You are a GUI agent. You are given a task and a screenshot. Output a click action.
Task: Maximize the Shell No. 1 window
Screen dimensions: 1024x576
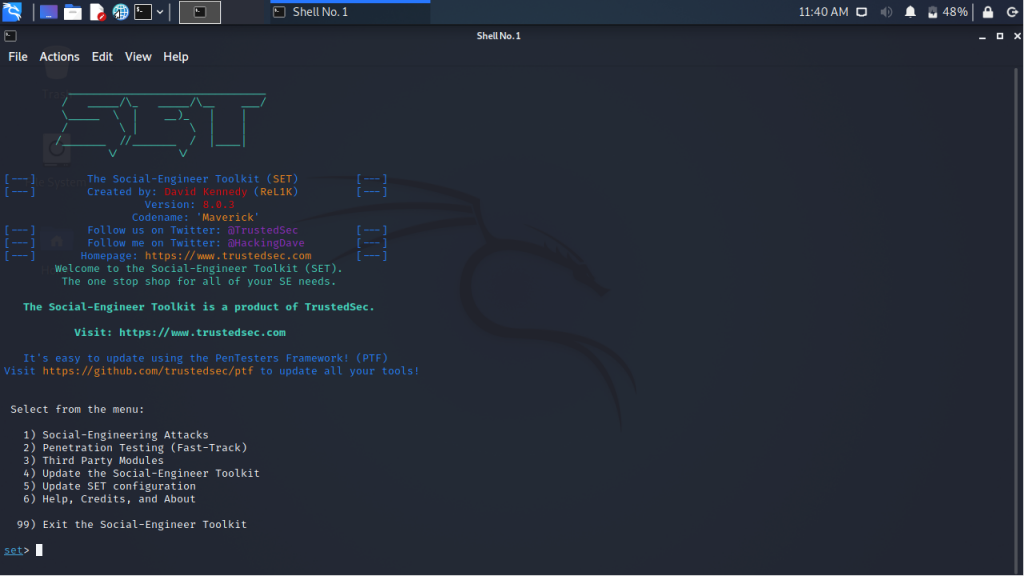click(x=1000, y=36)
